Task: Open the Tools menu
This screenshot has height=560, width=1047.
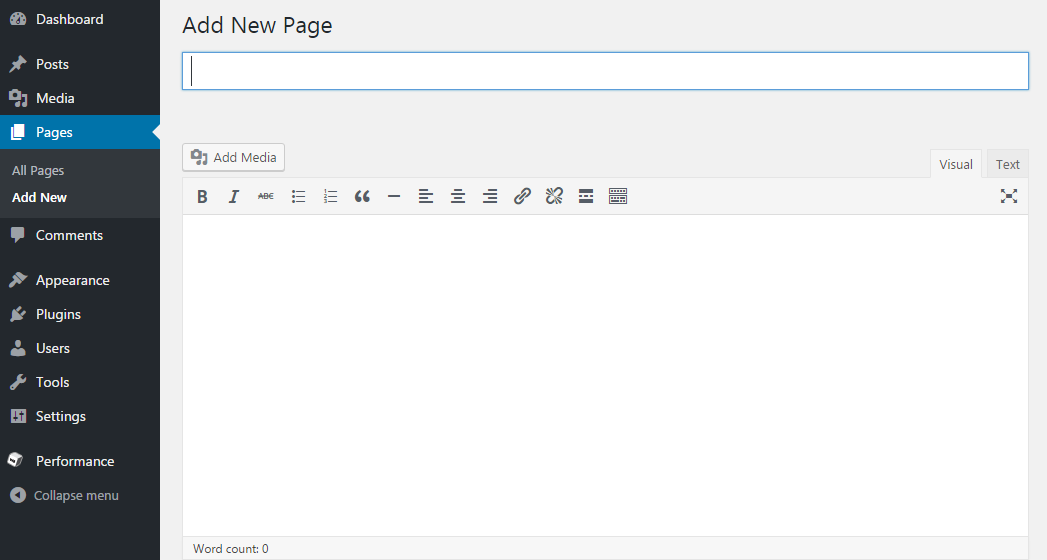Action: tap(80, 382)
